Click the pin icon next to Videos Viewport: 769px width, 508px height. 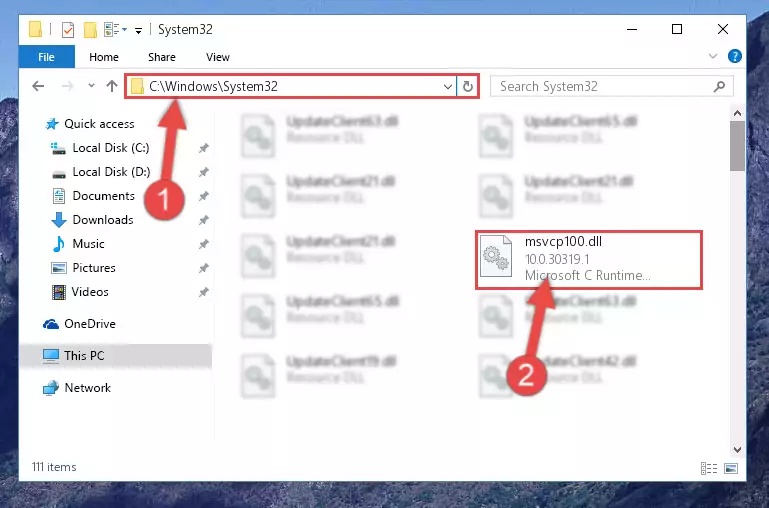tap(204, 292)
